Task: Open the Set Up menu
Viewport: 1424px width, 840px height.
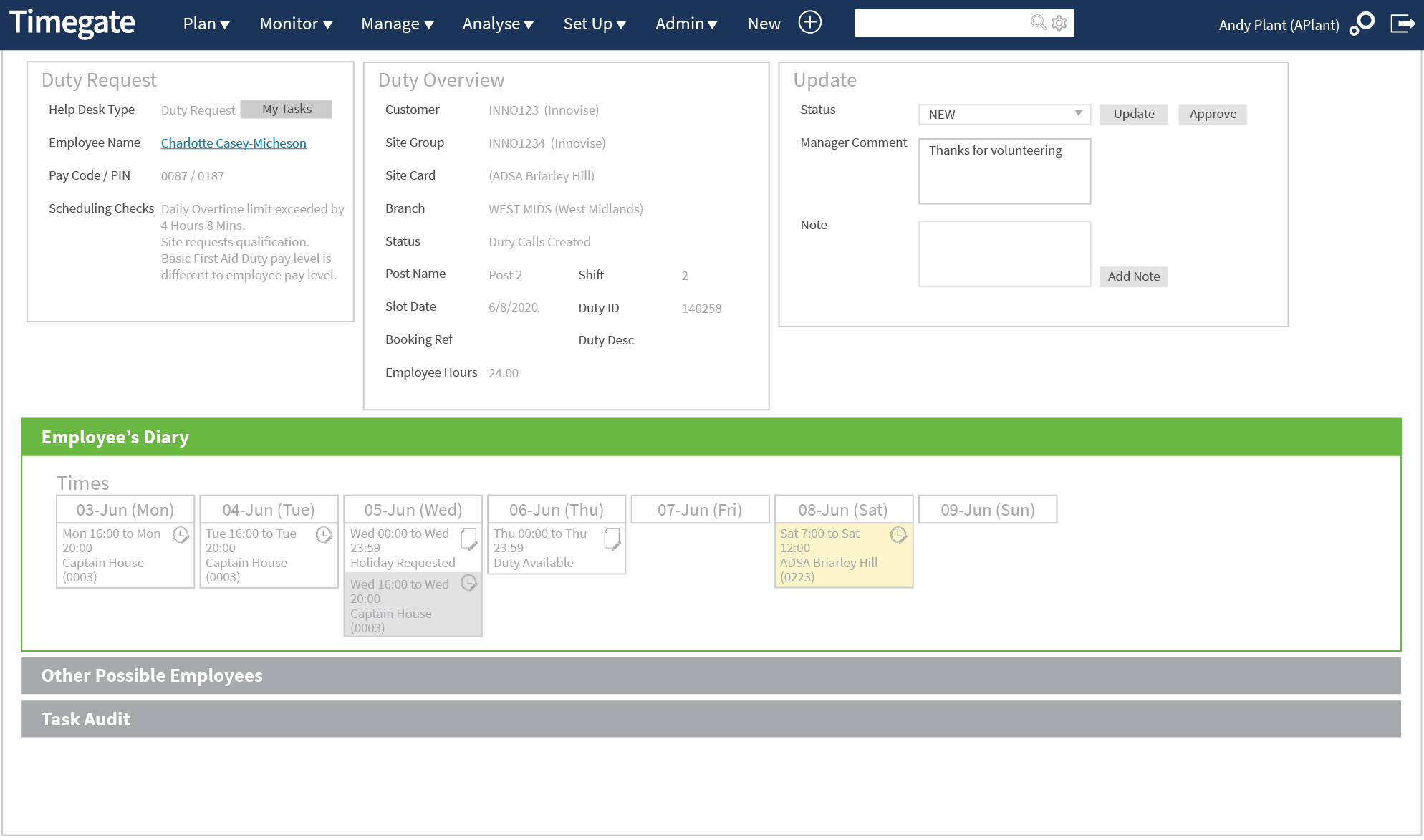Action: click(594, 24)
